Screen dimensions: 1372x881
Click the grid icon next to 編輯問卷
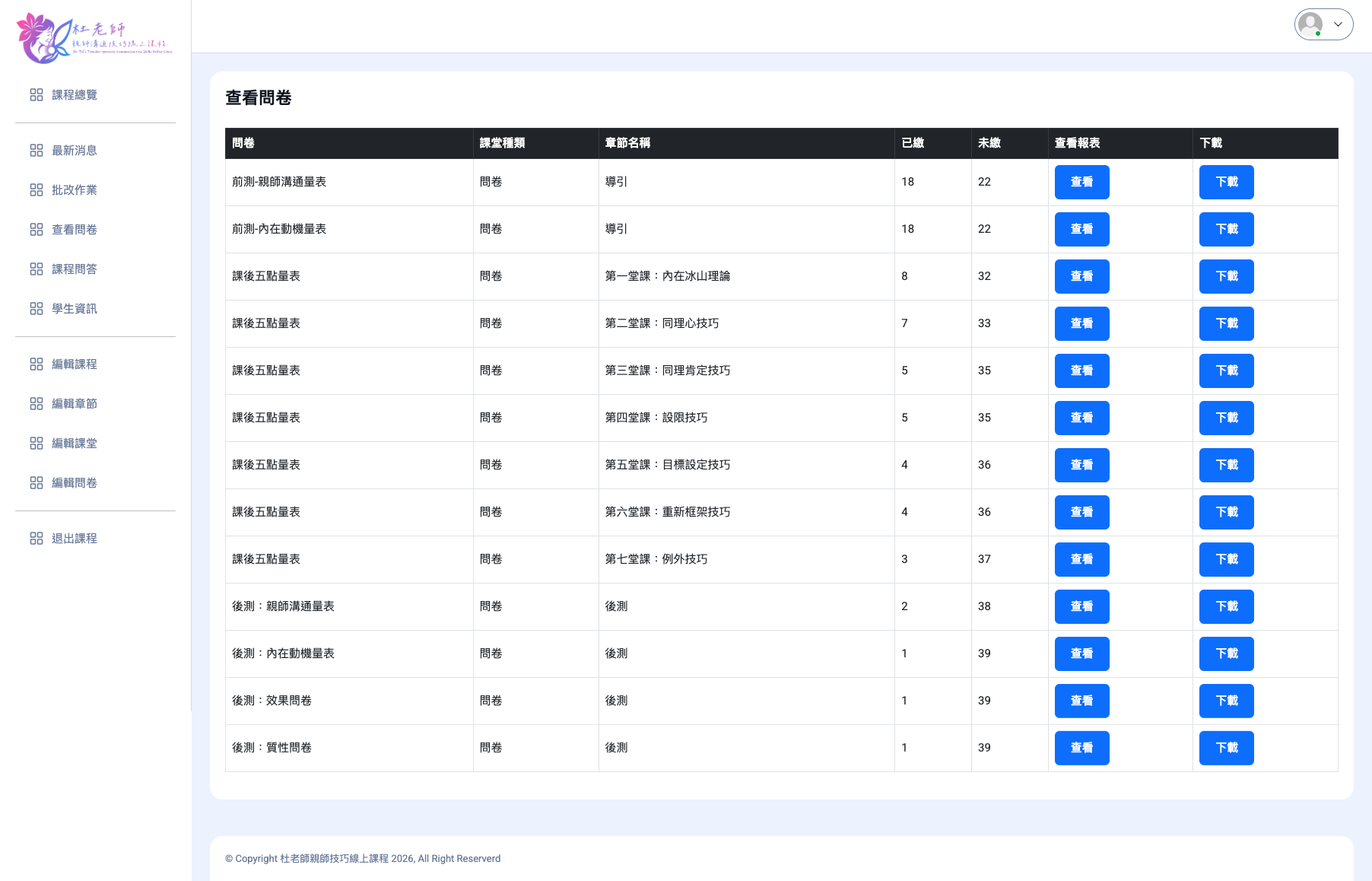(37, 483)
